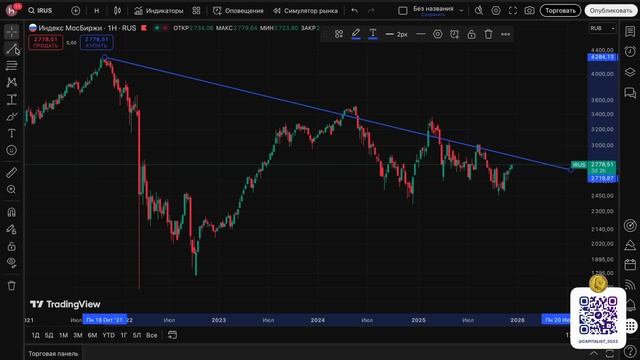Open the H timeframe interval selector

(97, 11)
